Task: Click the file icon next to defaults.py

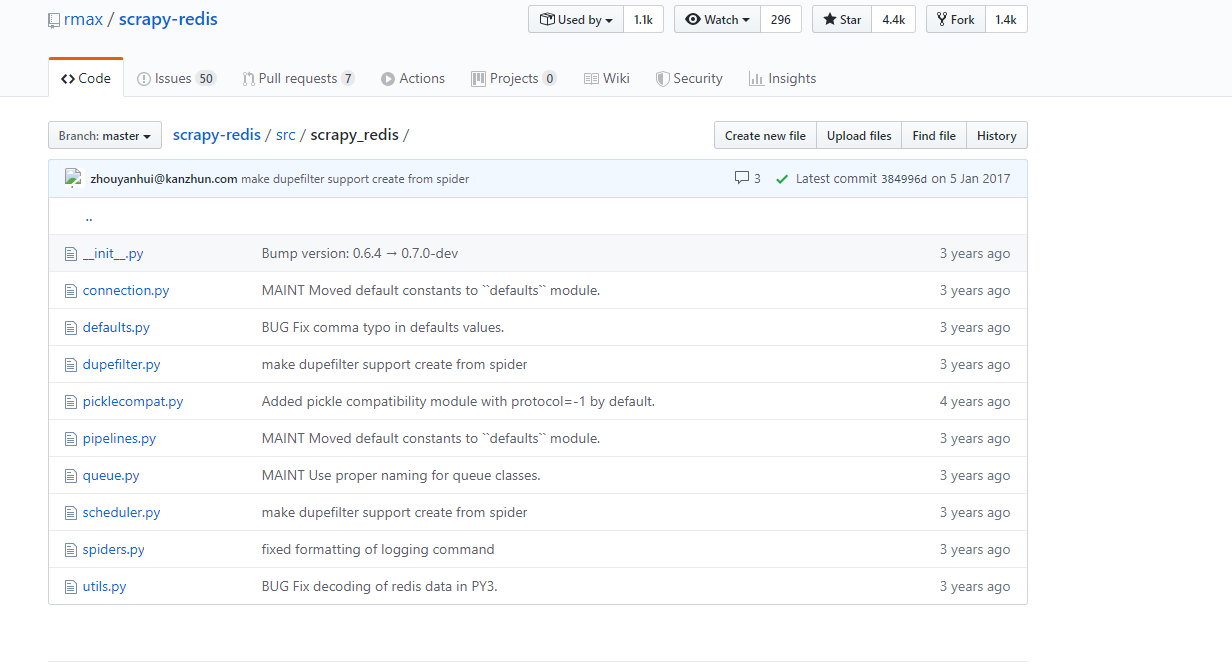Action: 70,328
